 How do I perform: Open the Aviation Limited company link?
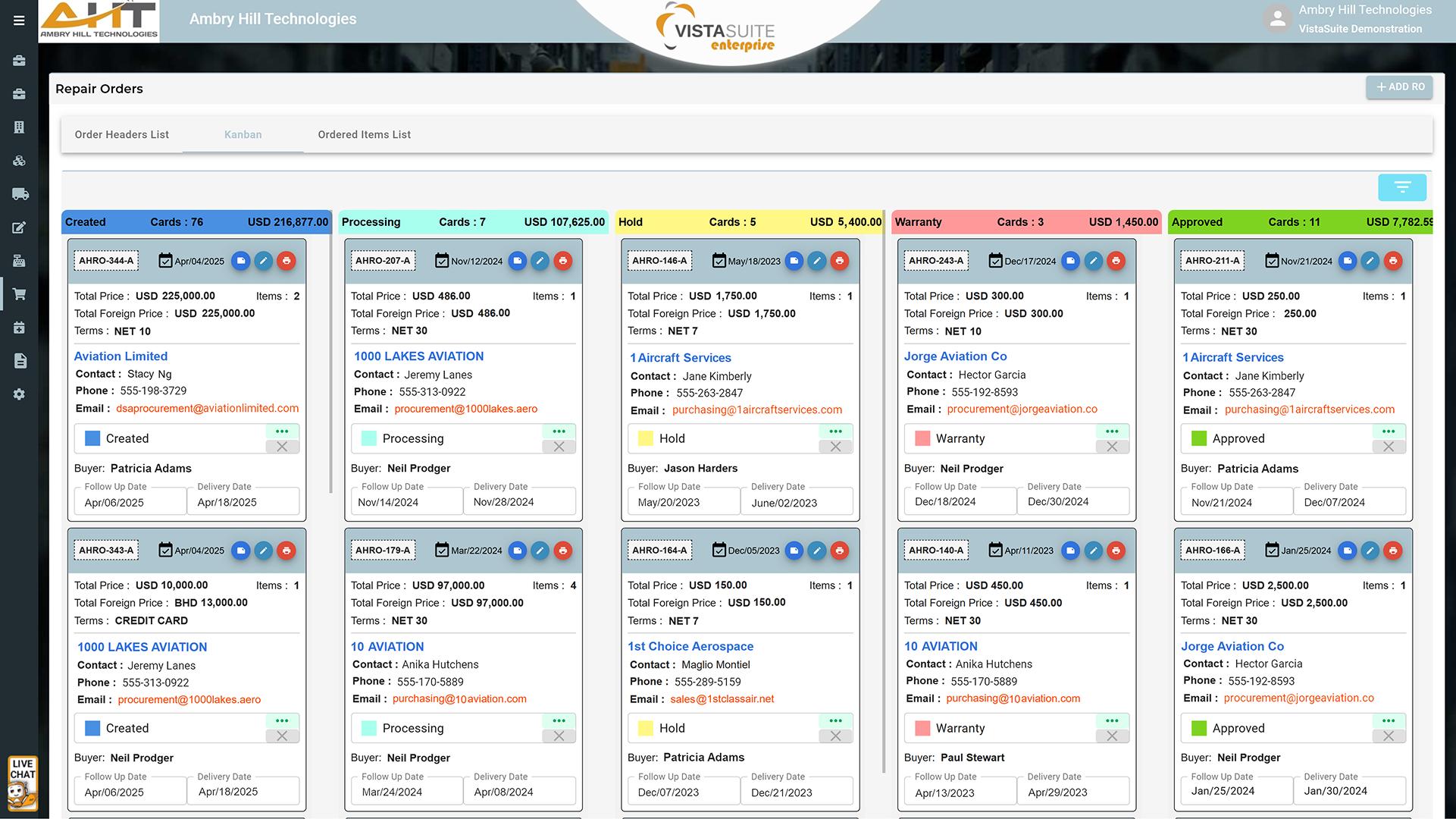point(121,356)
